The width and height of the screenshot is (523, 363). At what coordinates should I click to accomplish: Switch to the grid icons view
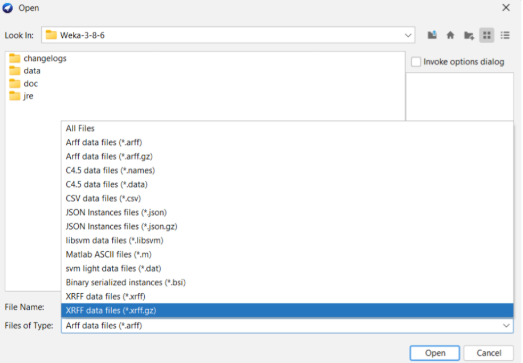[487, 35]
